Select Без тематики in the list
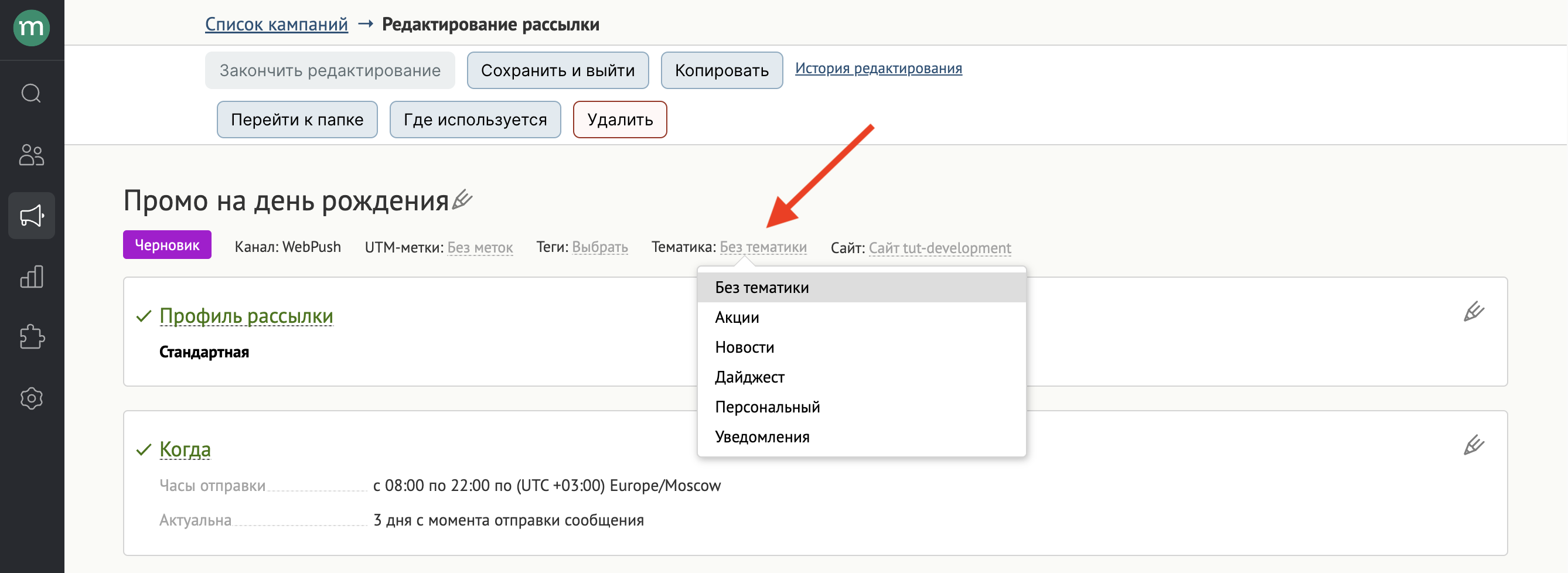1568x573 pixels. click(862, 288)
